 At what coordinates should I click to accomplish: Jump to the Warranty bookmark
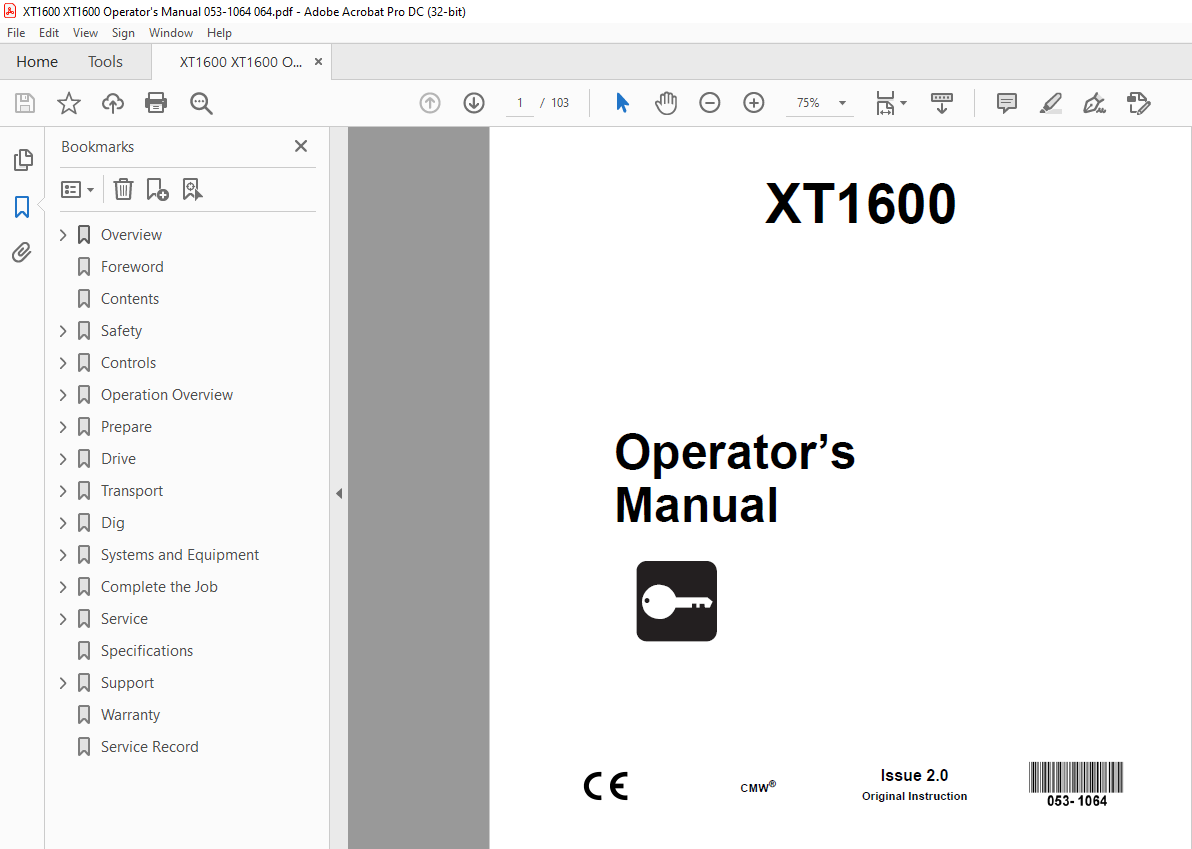pyautogui.click(x=130, y=714)
